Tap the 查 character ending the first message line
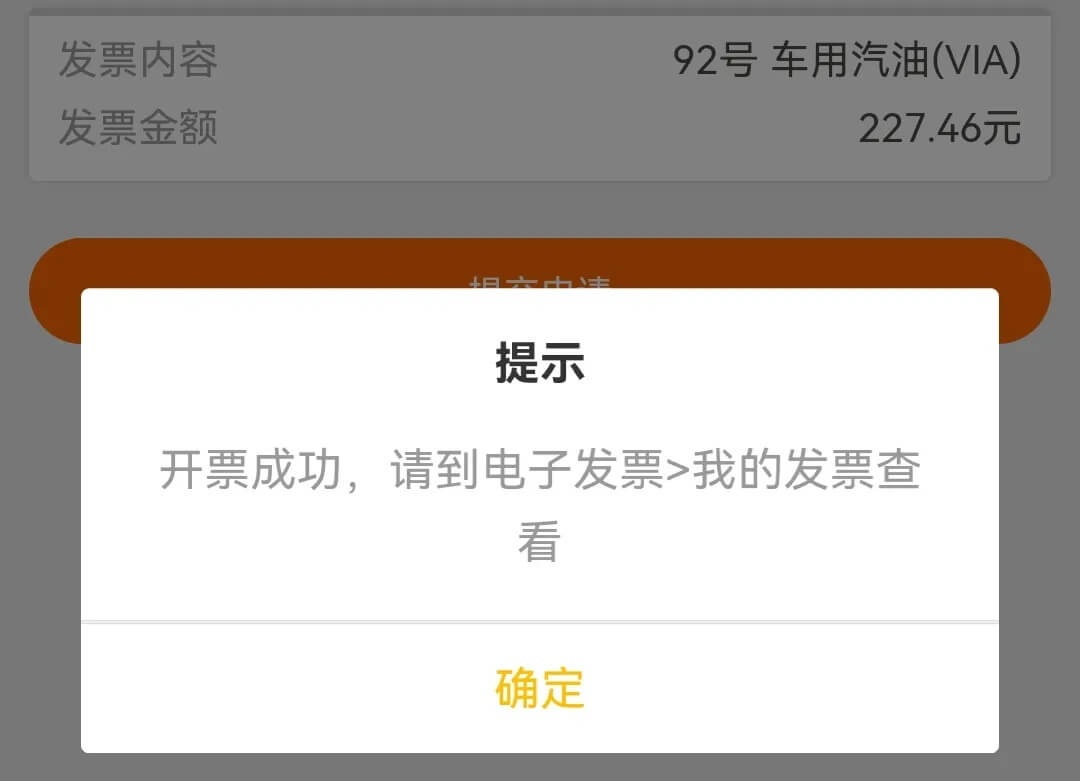This screenshot has height=781, width=1080. (x=898, y=470)
